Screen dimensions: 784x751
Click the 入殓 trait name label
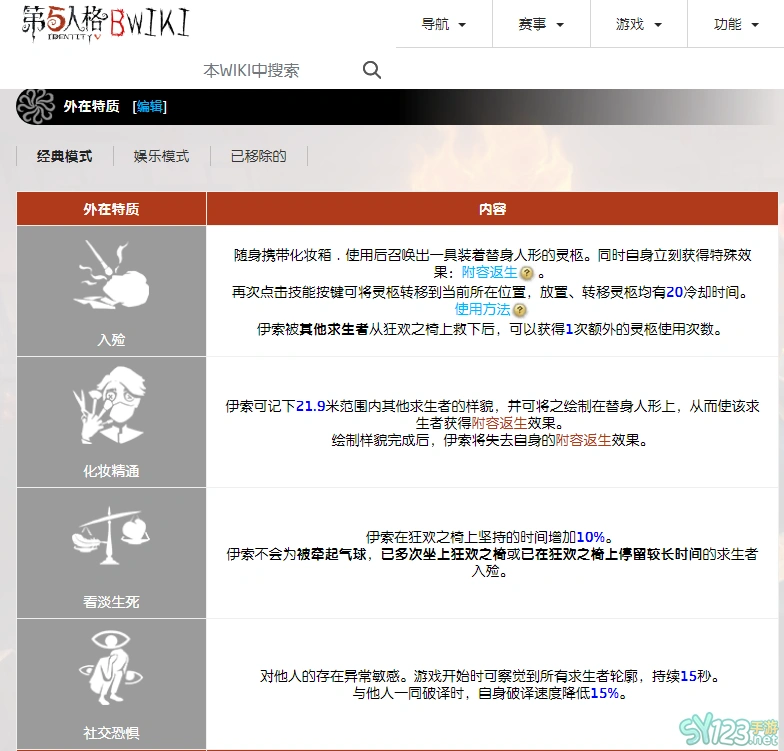[x=112, y=340]
